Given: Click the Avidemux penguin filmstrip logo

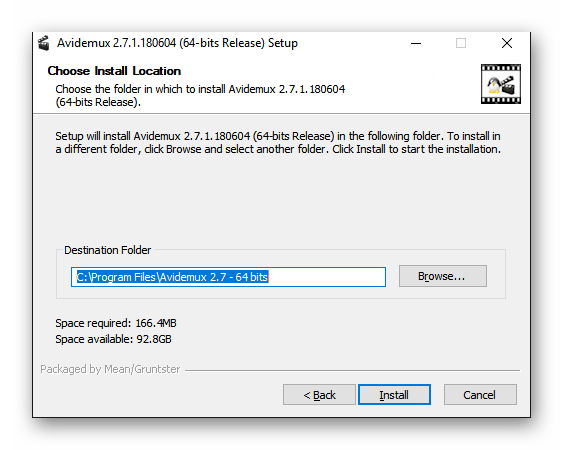Looking at the screenshot, I should 501,84.
